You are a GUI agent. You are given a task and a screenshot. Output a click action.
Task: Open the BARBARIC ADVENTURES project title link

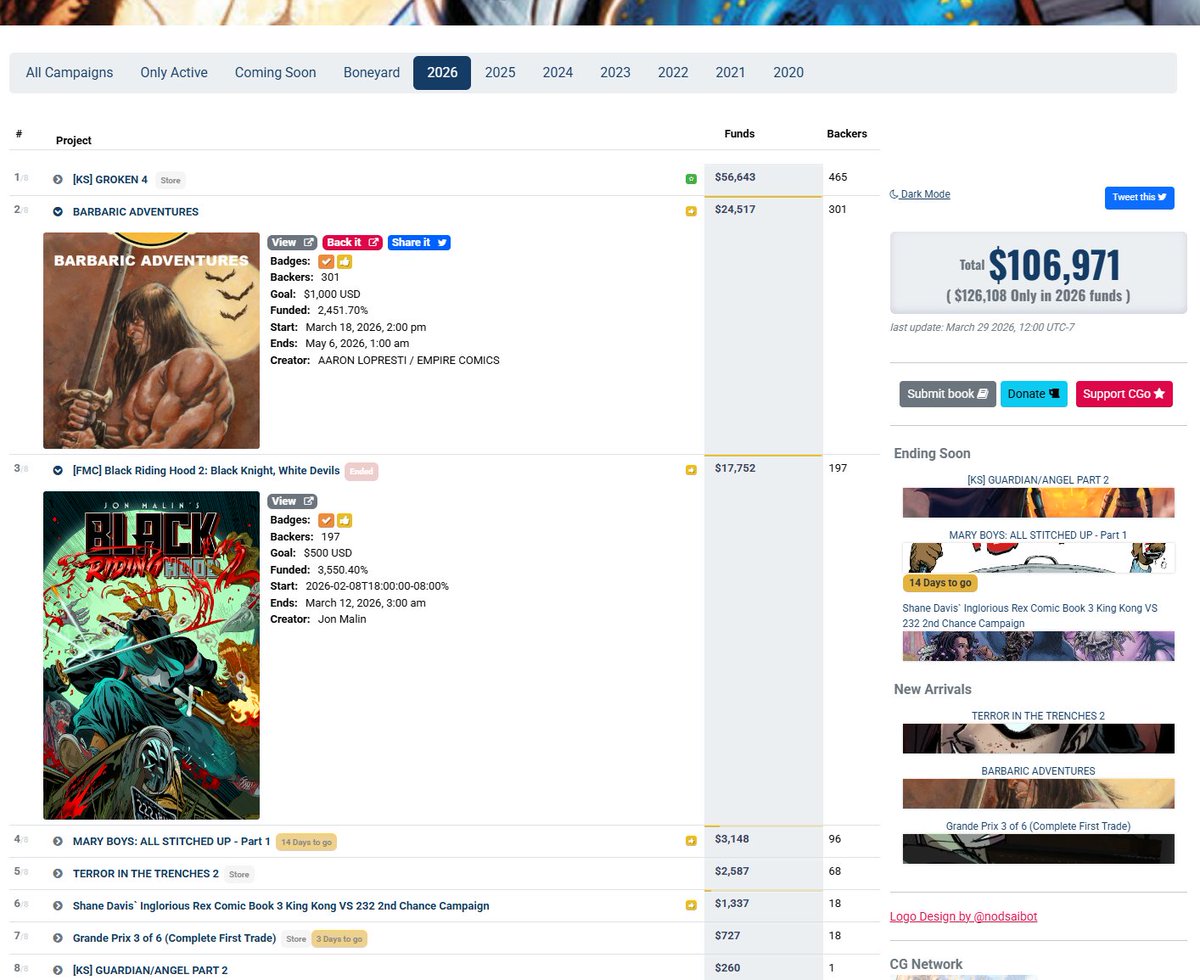136,212
